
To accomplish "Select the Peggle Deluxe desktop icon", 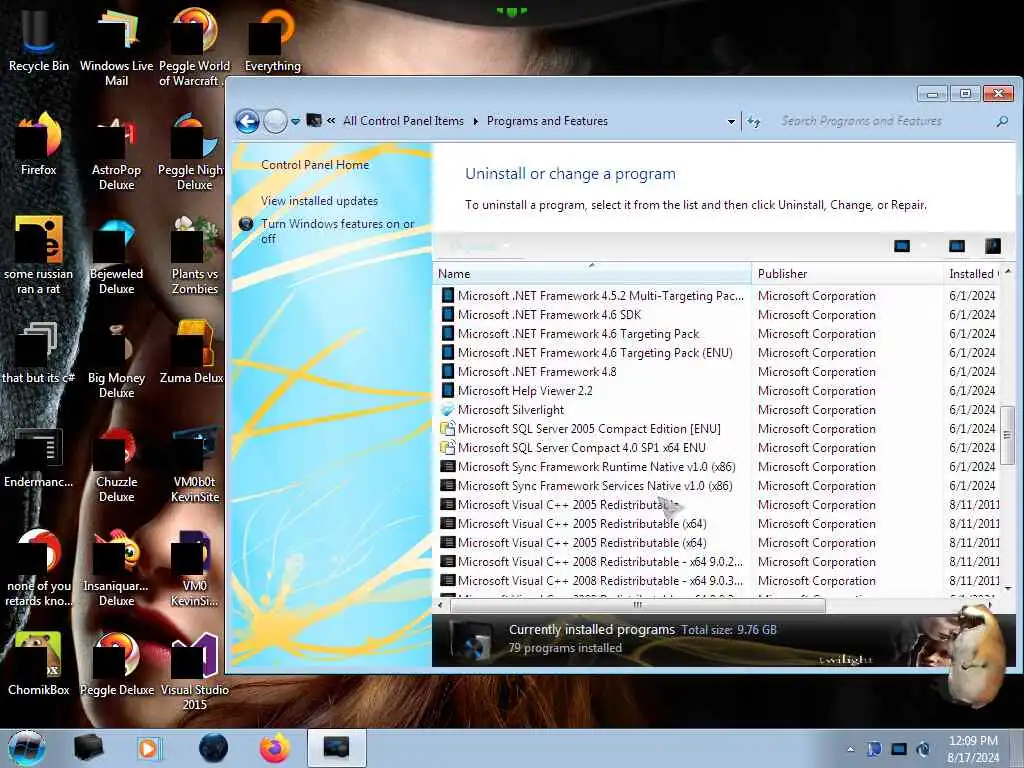I will pyautogui.click(x=116, y=665).
